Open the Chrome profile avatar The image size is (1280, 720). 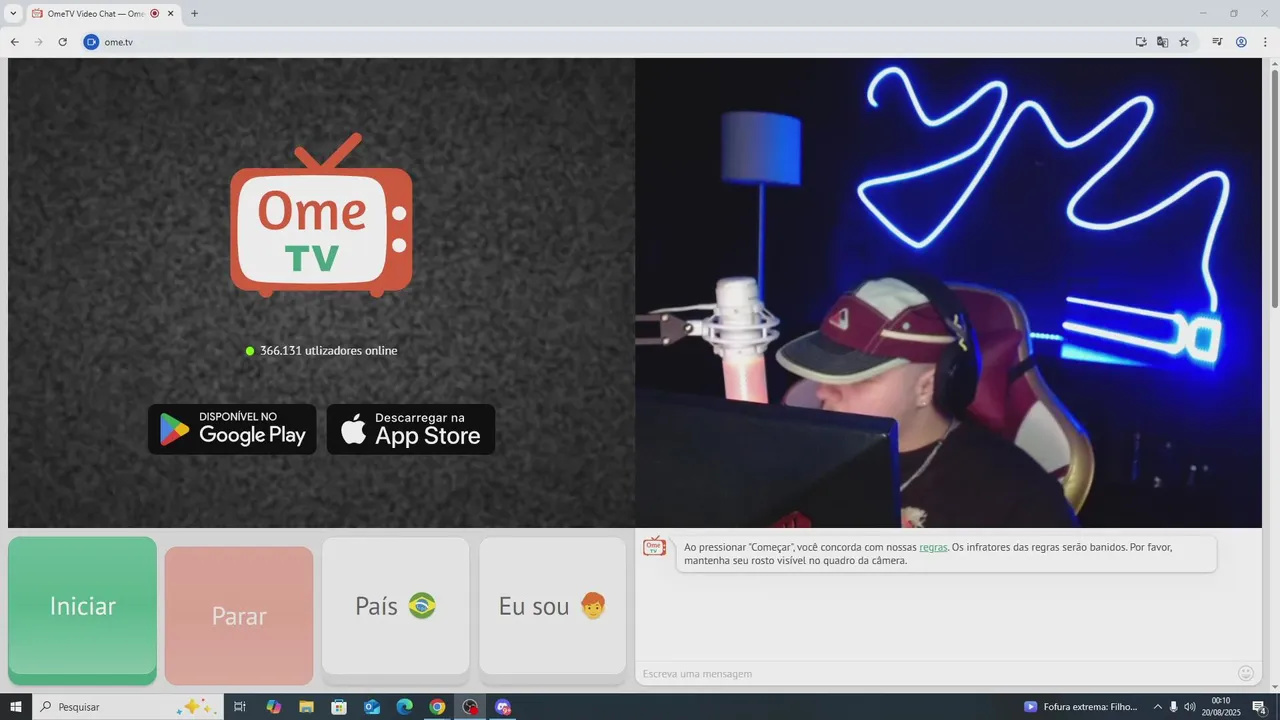pos(1241,42)
